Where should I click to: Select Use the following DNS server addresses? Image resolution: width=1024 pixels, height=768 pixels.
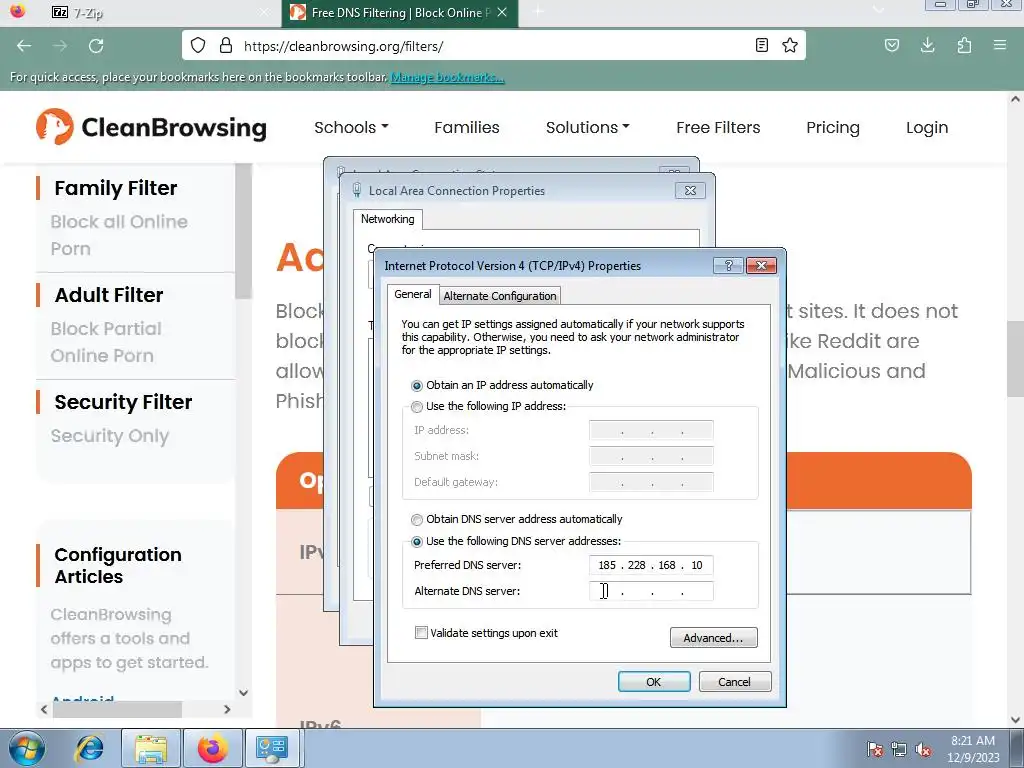417,542
